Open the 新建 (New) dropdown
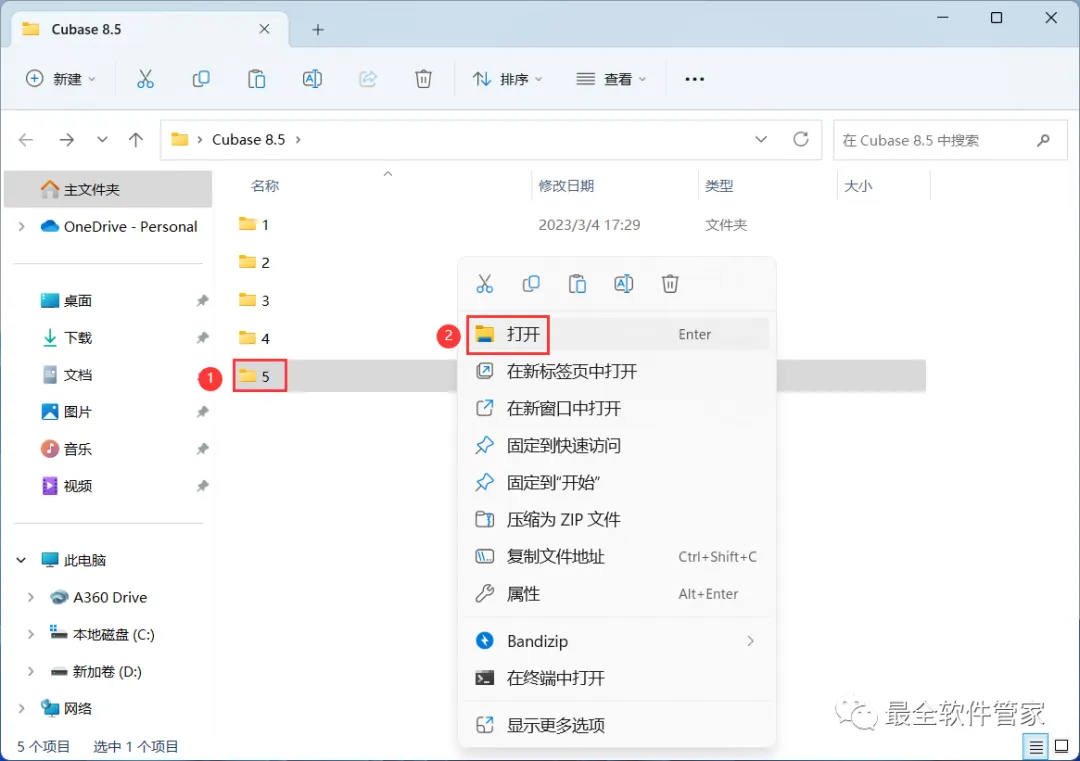Viewport: 1080px width, 761px height. click(61, 79)
